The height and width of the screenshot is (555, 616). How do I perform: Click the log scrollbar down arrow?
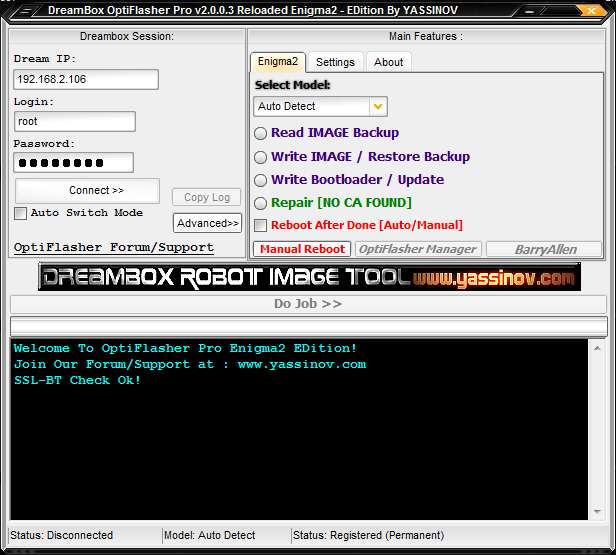pyautogui.click(x=597, y=511)
